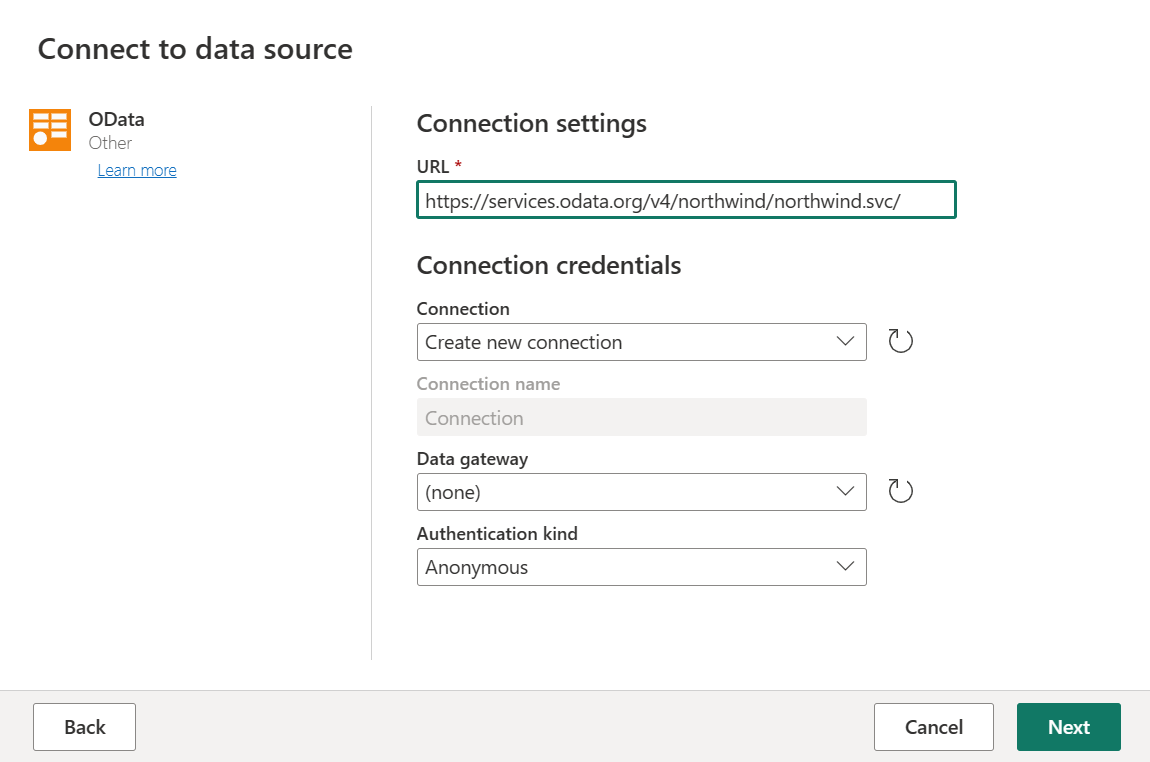Select the URL text box
This screenshot has width=1150, height=762.
(x=686, y=199)
